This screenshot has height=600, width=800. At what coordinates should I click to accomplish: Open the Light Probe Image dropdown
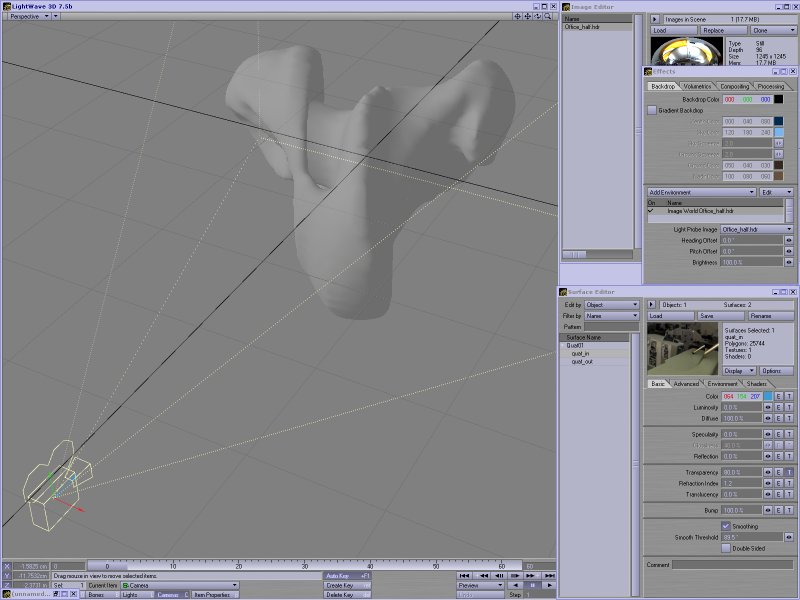pos(756,229)
